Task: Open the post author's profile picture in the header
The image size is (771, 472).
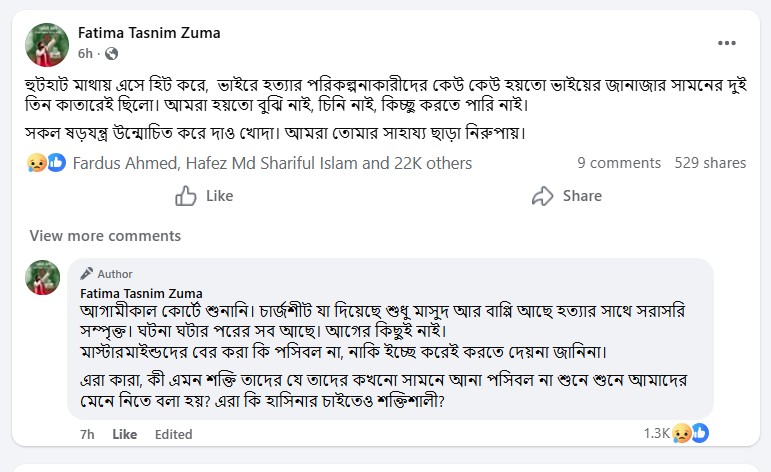Action: [46, 41]
